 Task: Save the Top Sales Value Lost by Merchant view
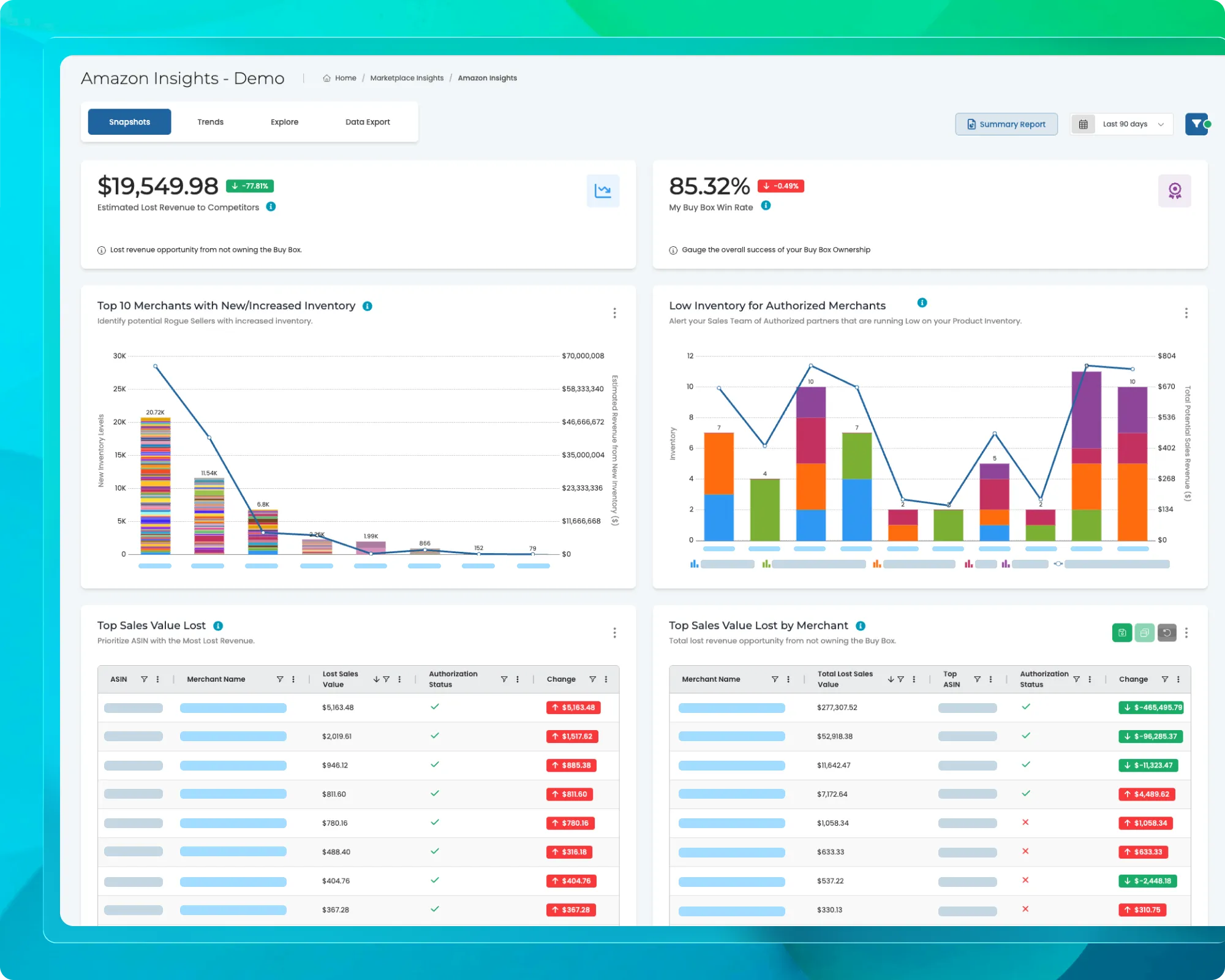(1121, 633)
